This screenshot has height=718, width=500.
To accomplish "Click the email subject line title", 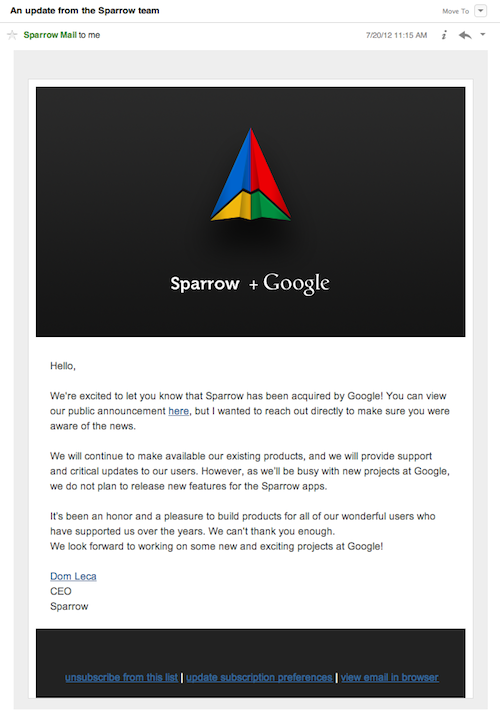I will [85, 11].
